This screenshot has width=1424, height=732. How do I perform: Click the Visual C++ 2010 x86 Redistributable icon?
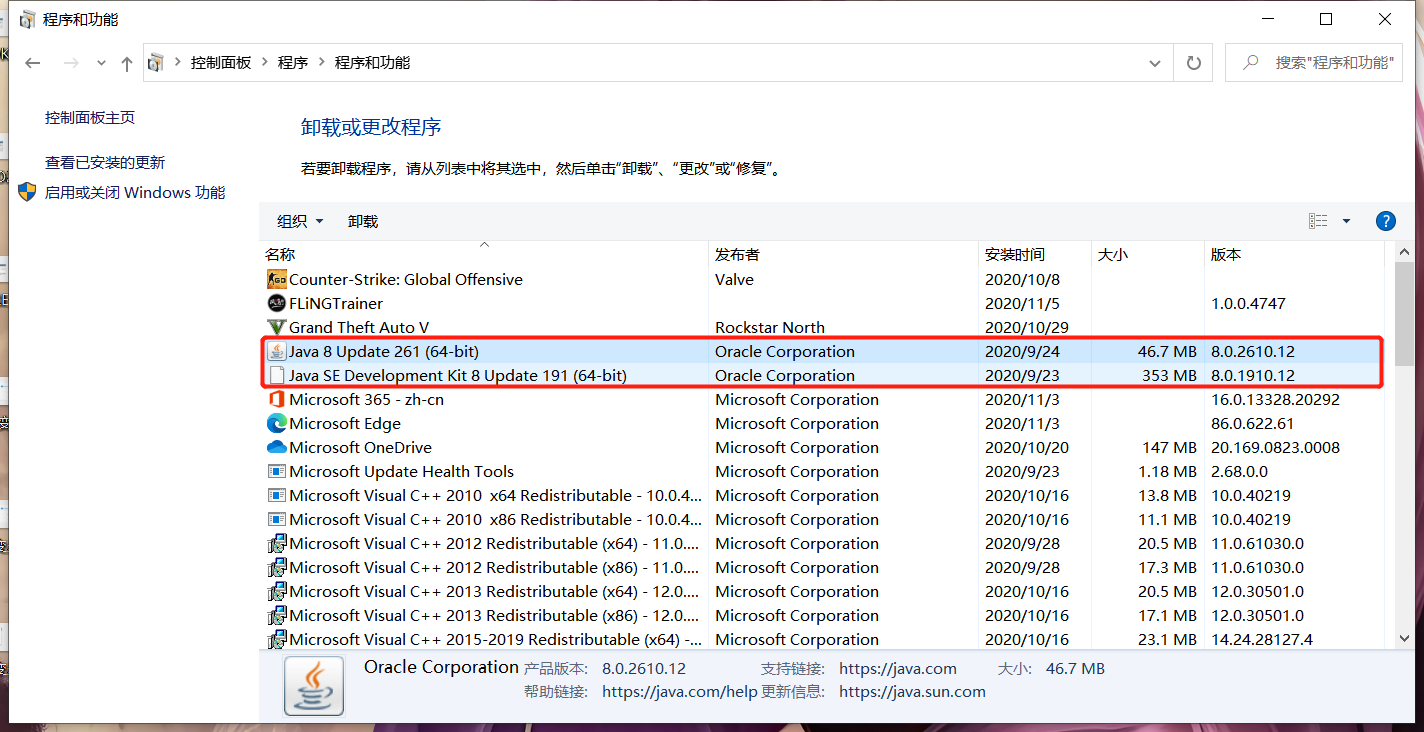[277, 520]
